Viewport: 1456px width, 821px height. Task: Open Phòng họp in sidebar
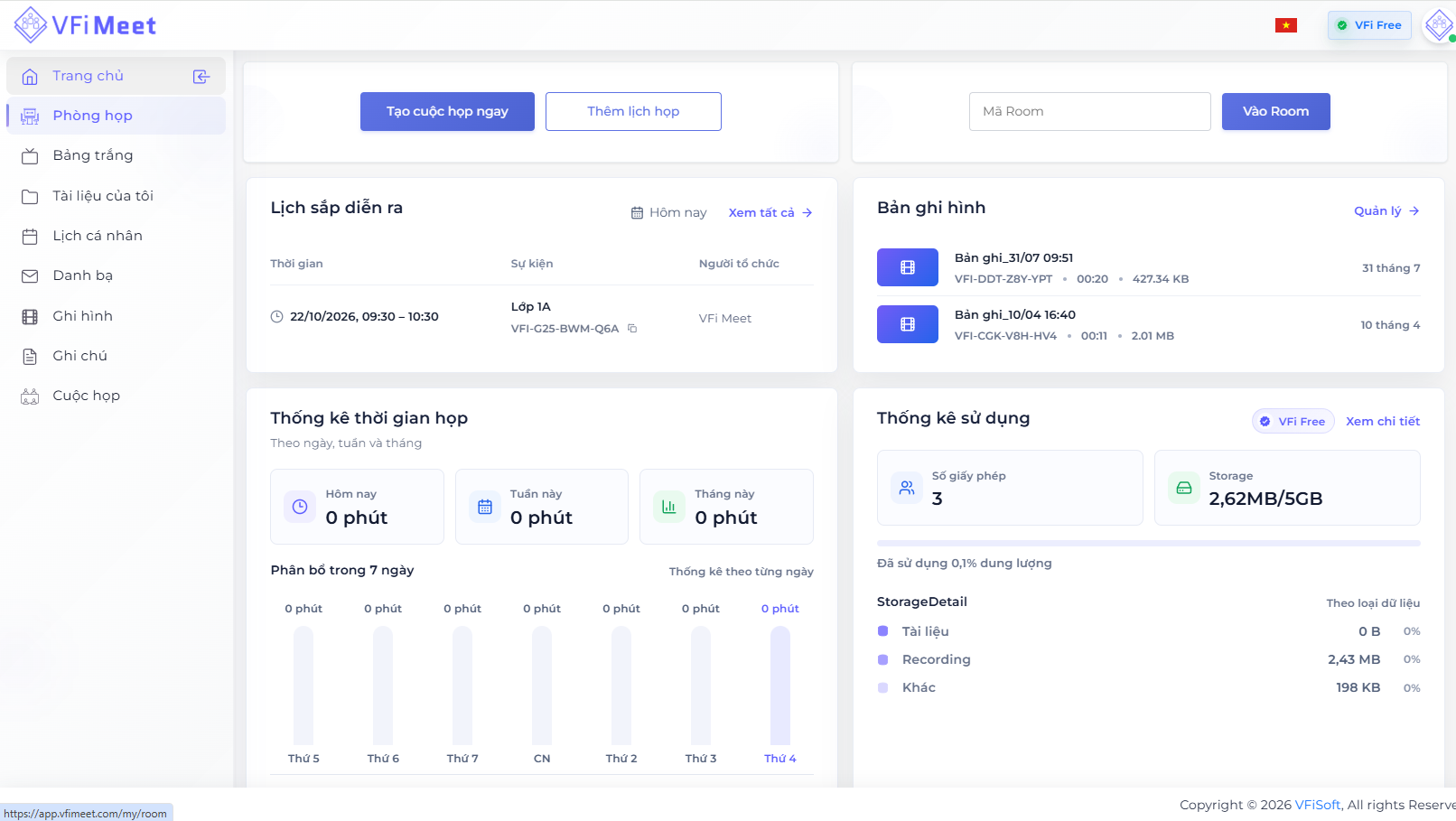pos(116,116)
